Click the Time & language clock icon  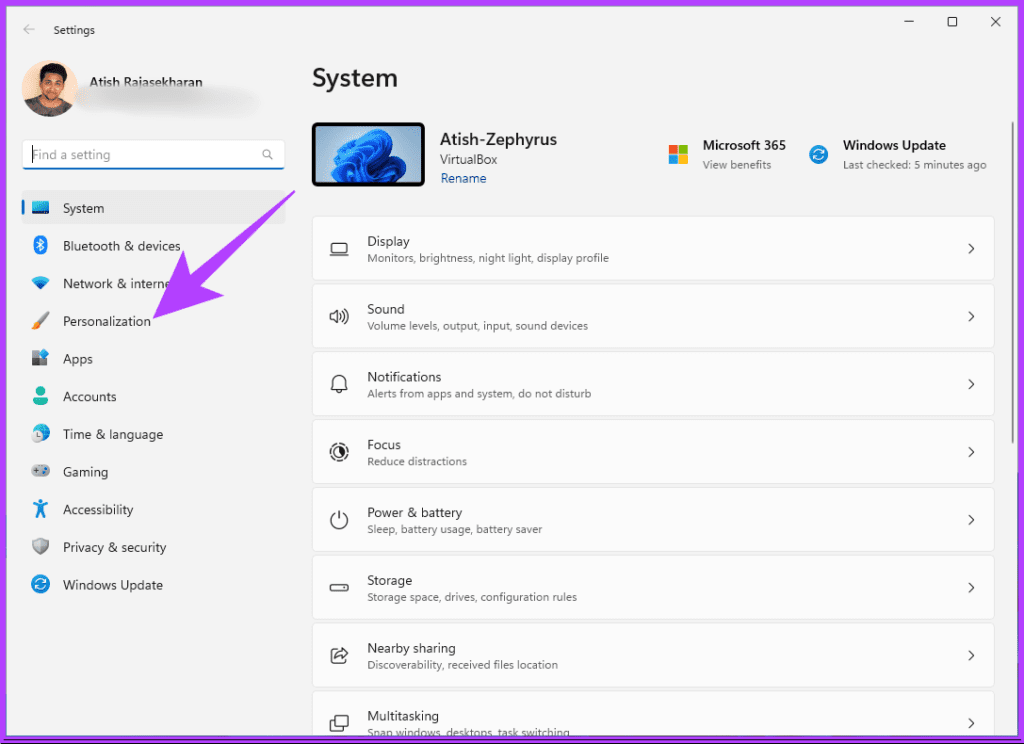(40, 434)
